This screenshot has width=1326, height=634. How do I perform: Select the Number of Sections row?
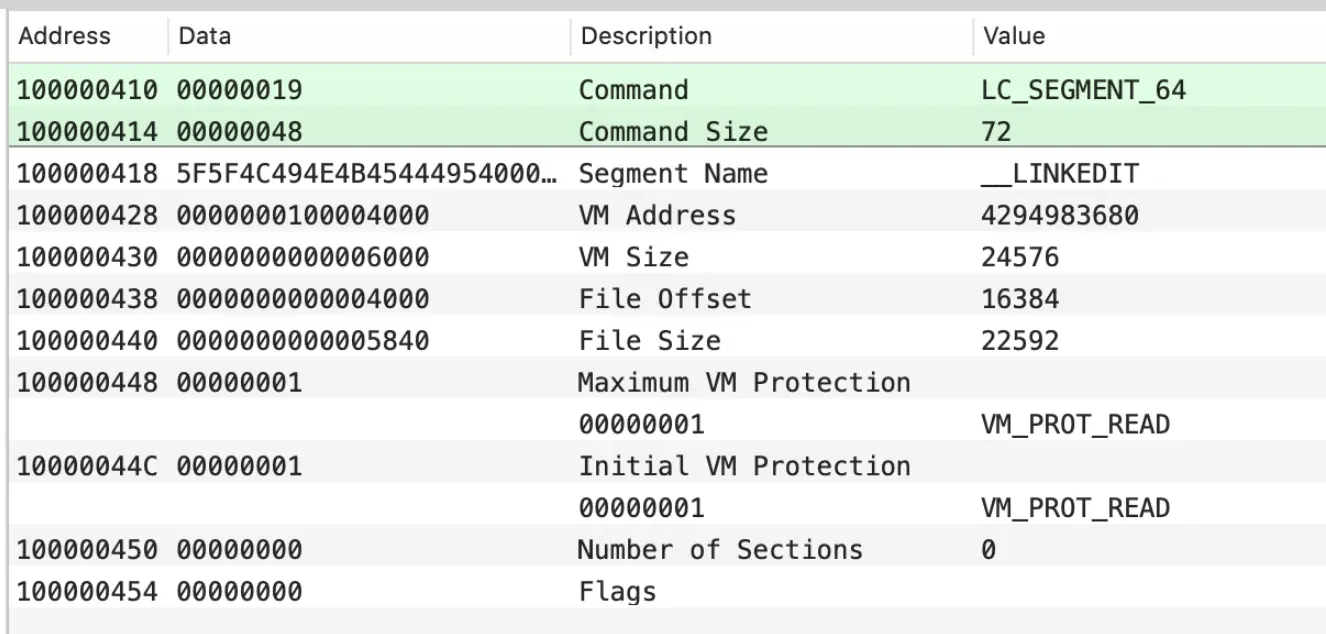720,550
